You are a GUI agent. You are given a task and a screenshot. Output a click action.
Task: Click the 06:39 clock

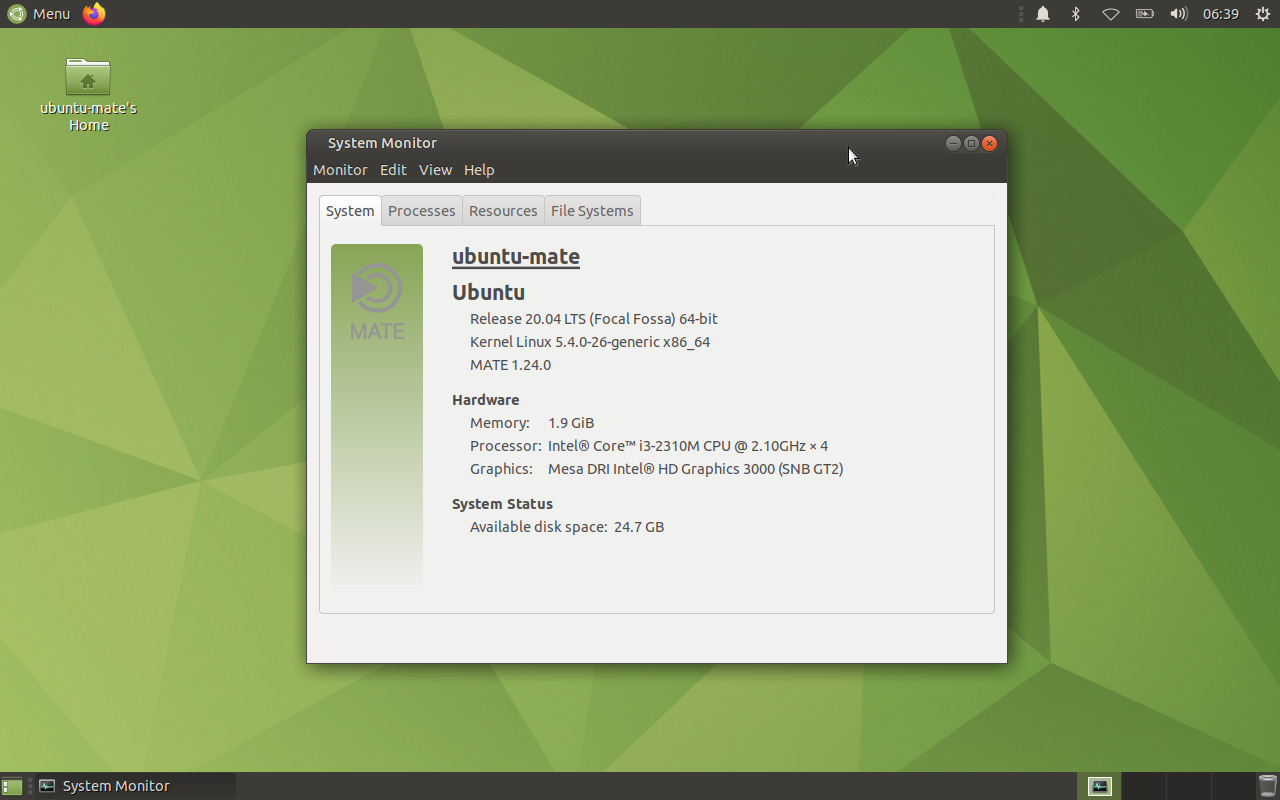tap(1221, 14)
